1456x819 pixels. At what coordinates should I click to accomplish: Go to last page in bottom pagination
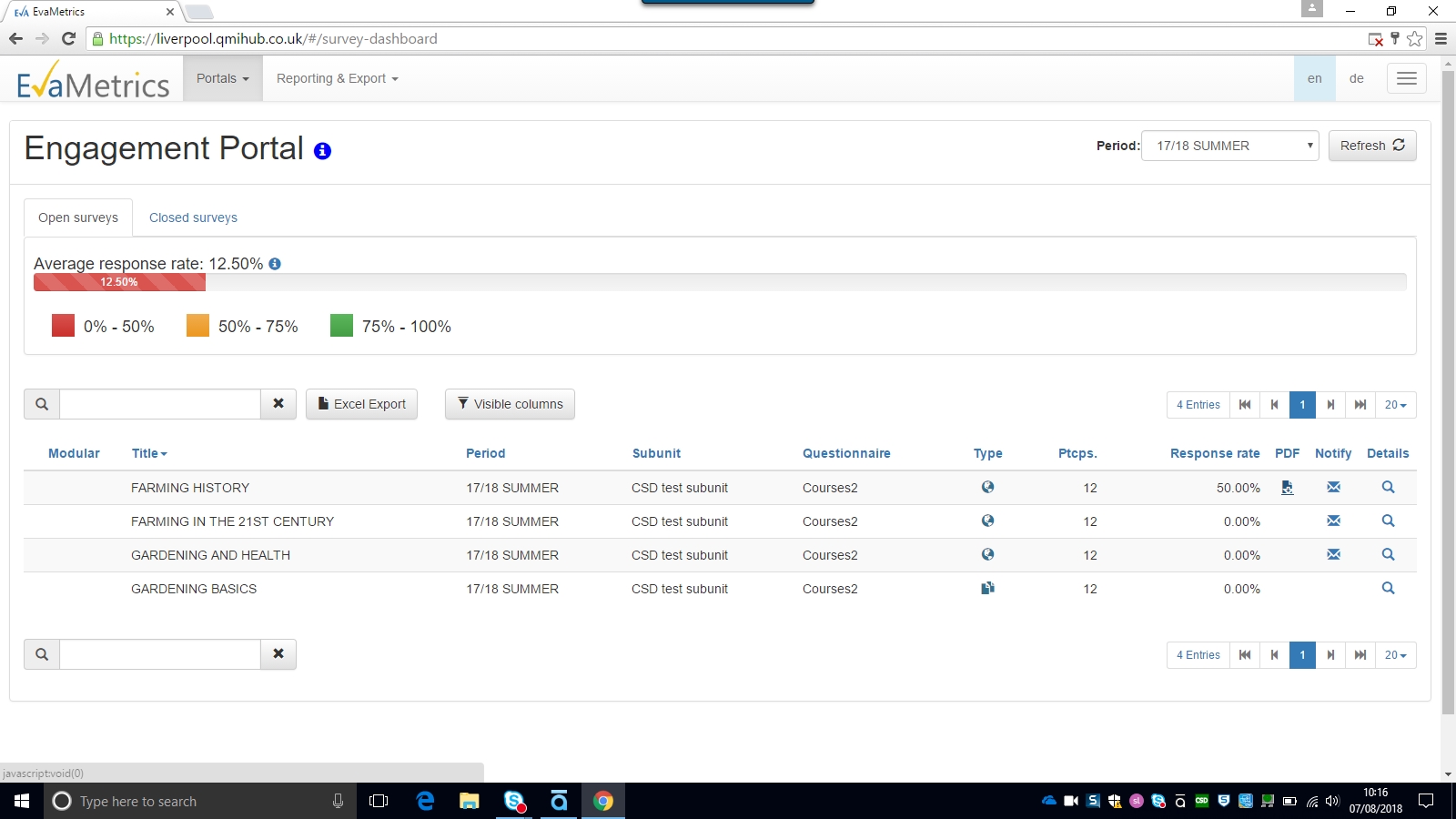[1360, 655]
